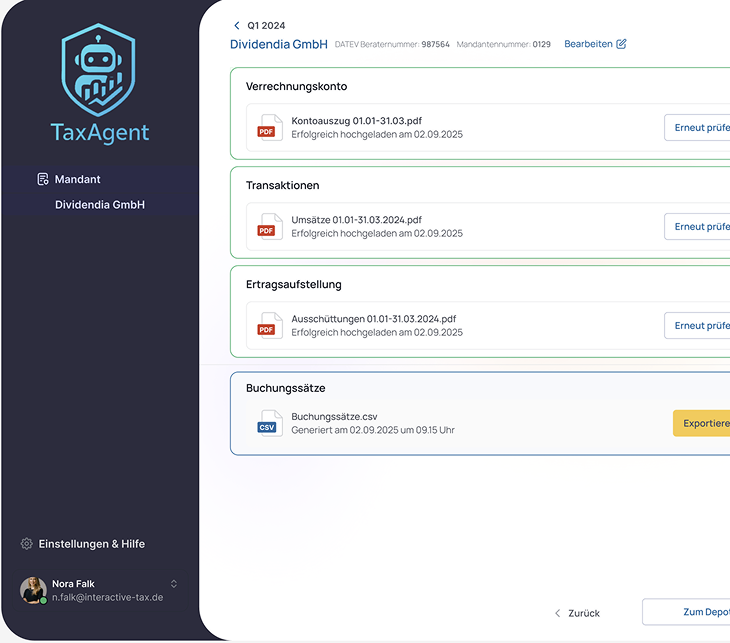Expand the Nora Falk account switcher chevrons

pos(174,584)
